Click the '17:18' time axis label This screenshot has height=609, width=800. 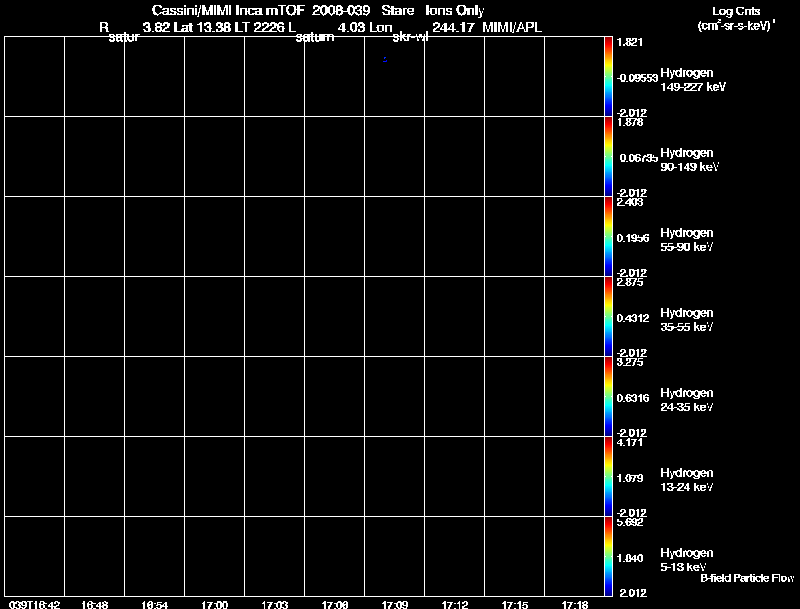coord(574,604)
